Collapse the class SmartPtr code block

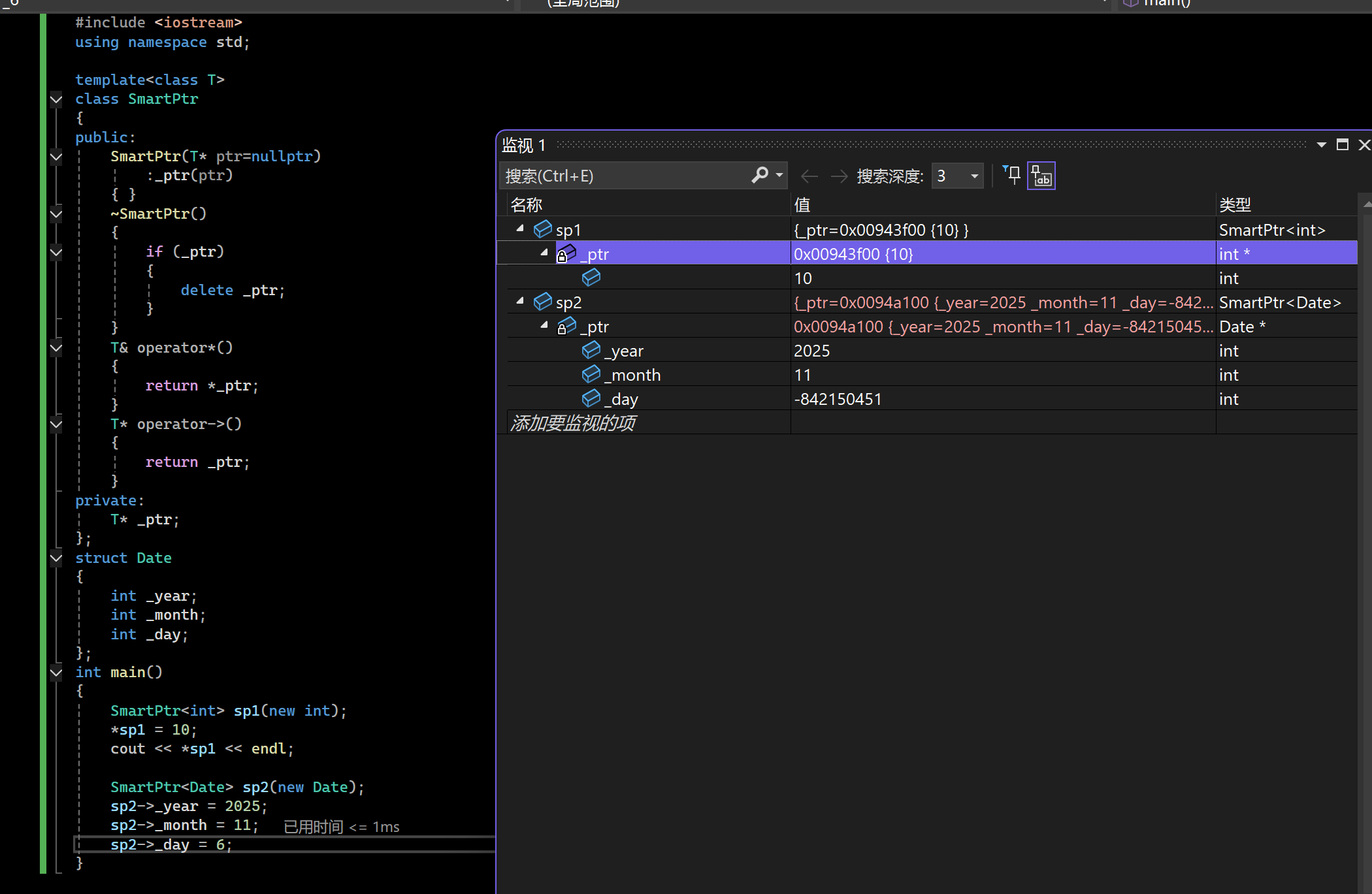click(x=56, y=99)
